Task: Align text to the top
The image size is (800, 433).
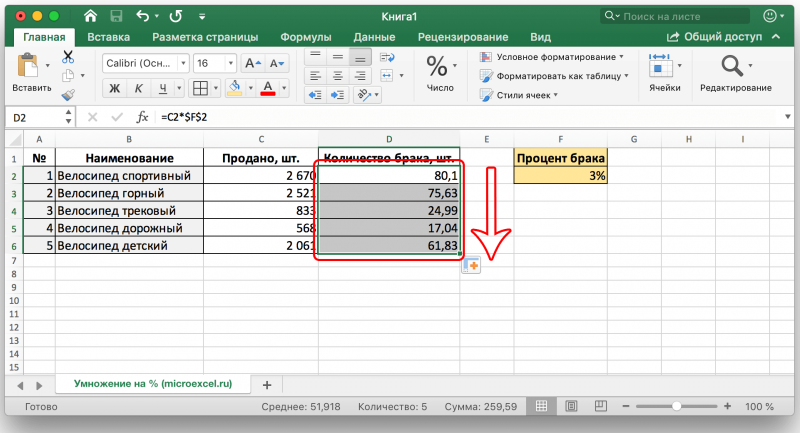Action: coord(315,56)
